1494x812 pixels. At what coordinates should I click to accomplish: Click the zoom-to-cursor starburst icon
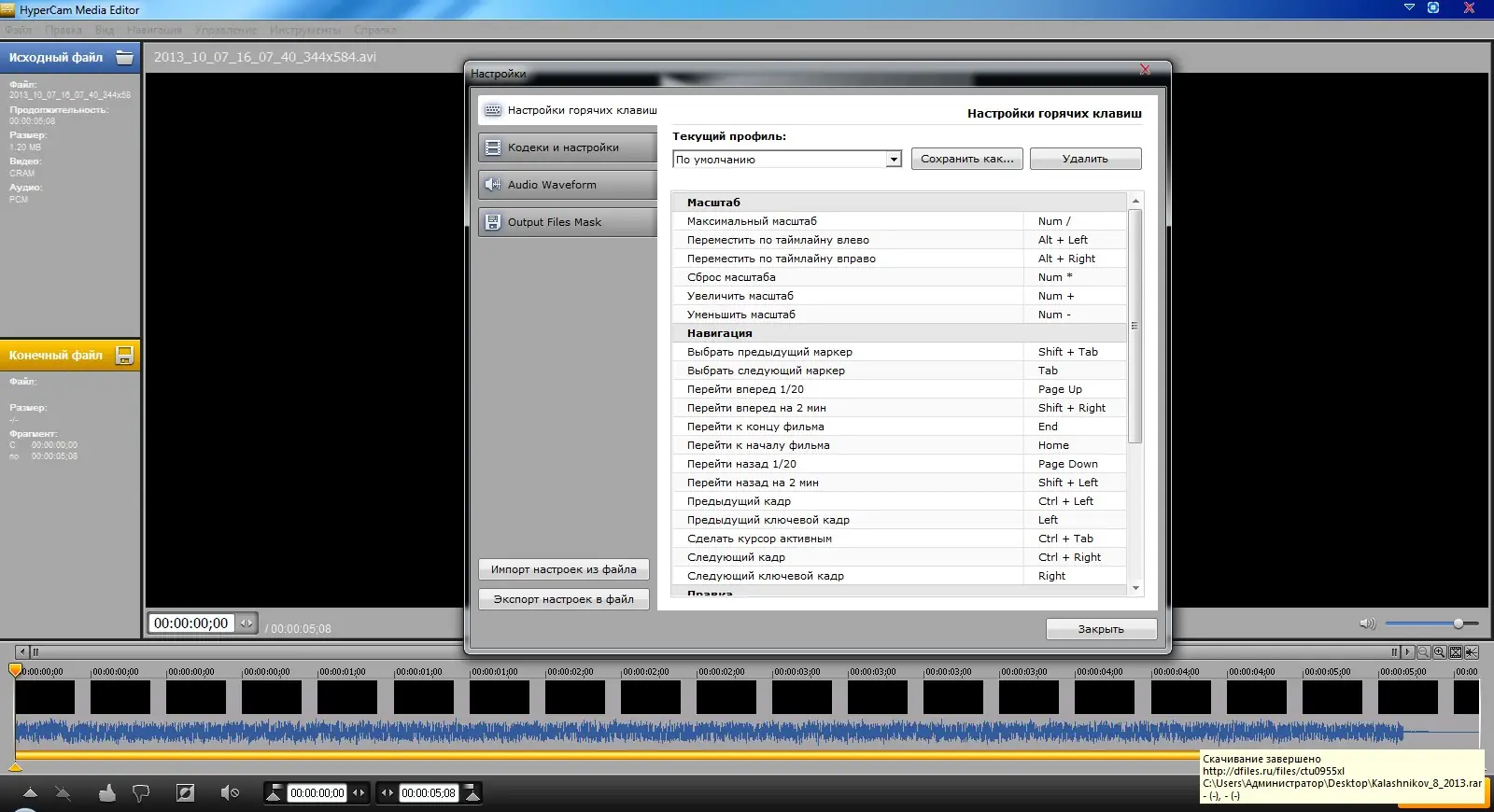(1472, 652)
